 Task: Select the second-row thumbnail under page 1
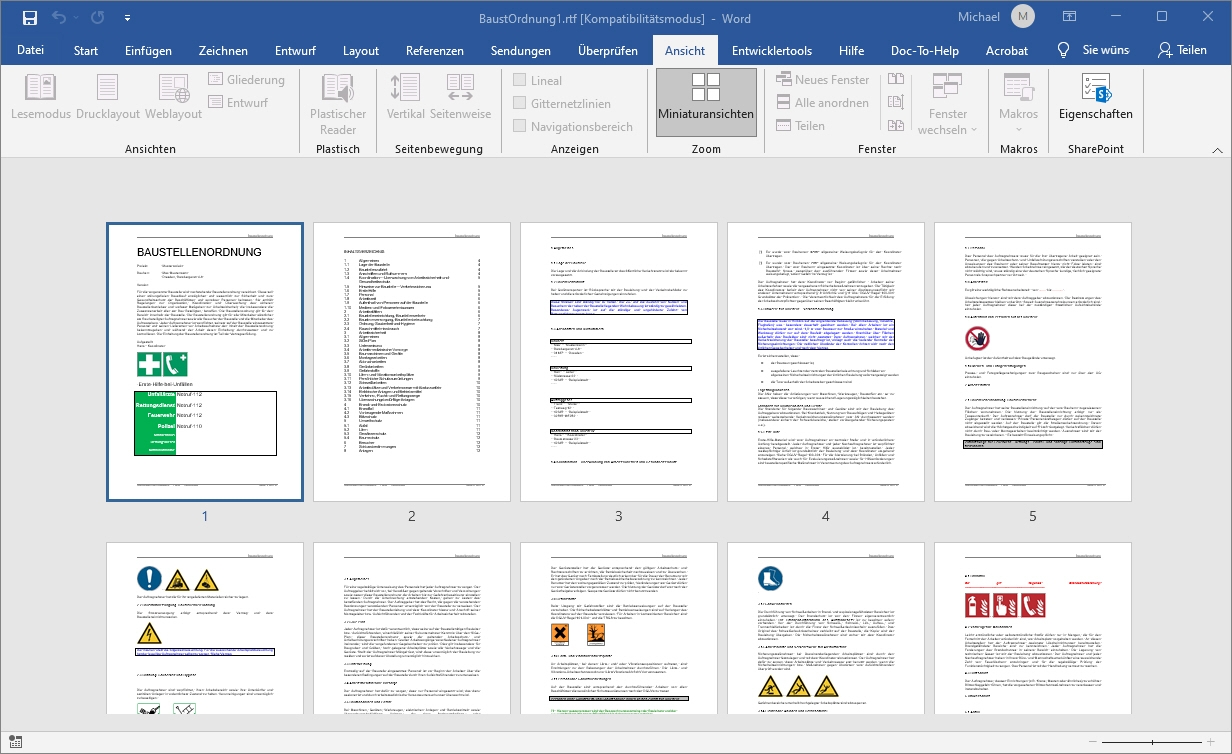click(205, 629)
